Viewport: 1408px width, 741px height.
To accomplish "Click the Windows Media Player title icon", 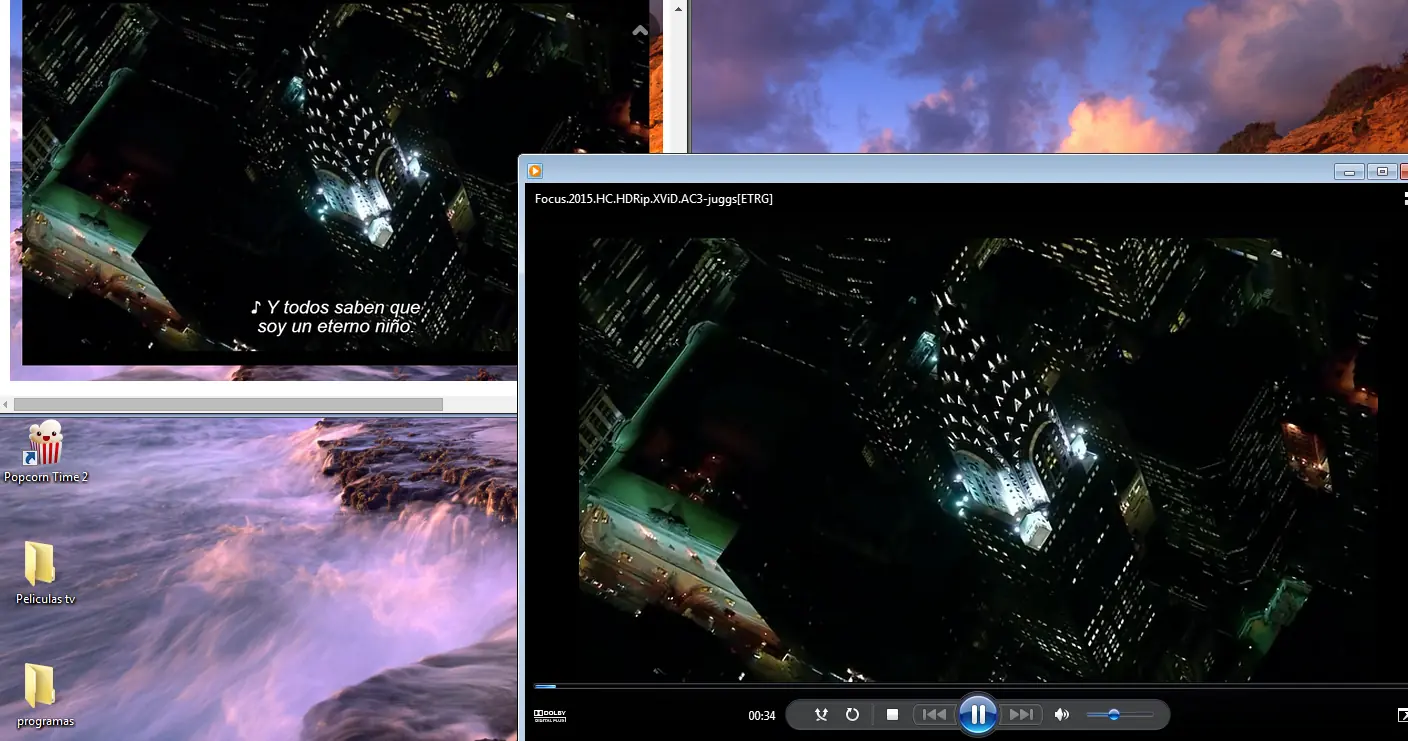I will pos(535,171).
